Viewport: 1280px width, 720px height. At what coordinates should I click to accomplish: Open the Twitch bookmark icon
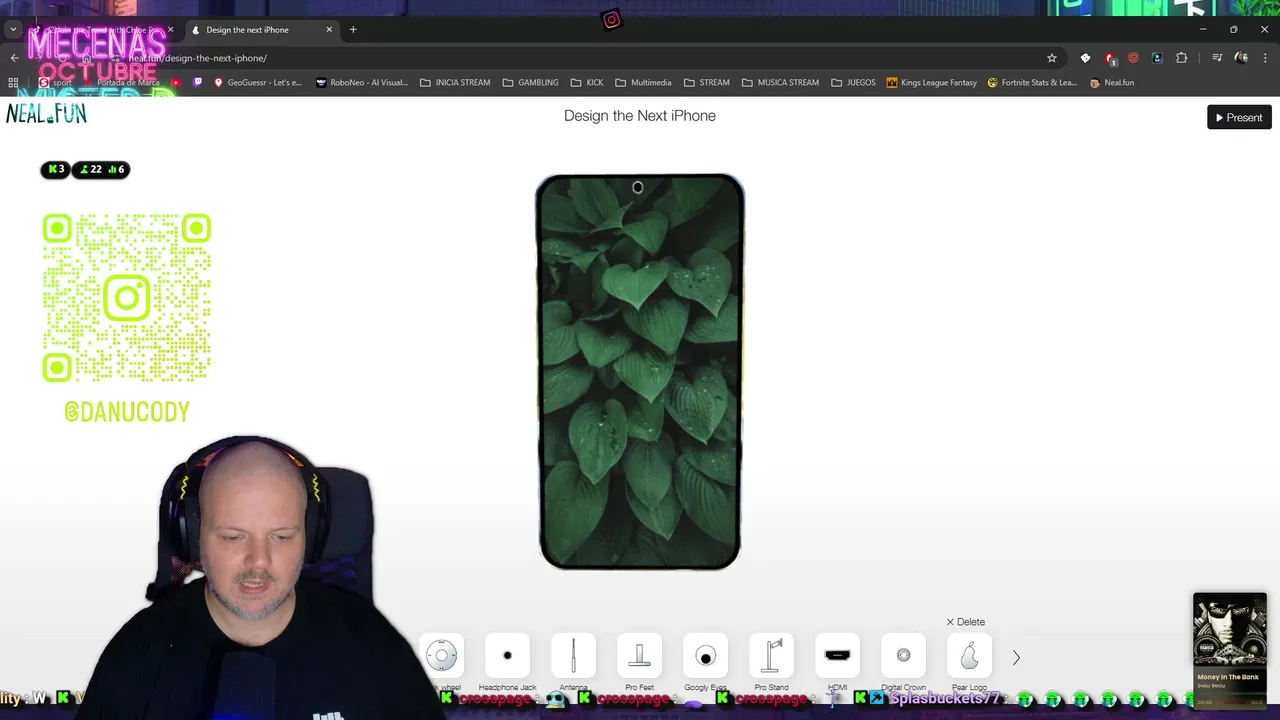[197, 82]
